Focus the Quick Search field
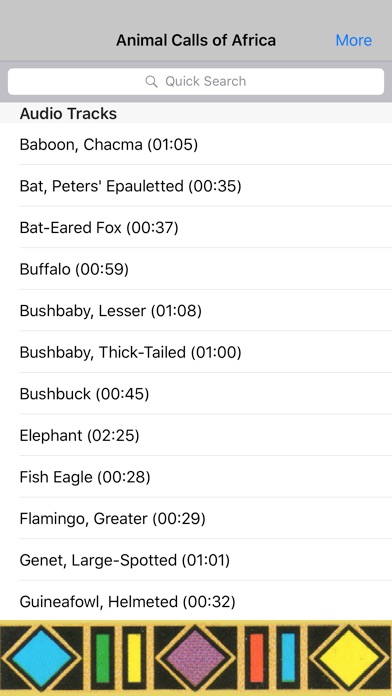The image size is (392, 696). coord(196,81)
